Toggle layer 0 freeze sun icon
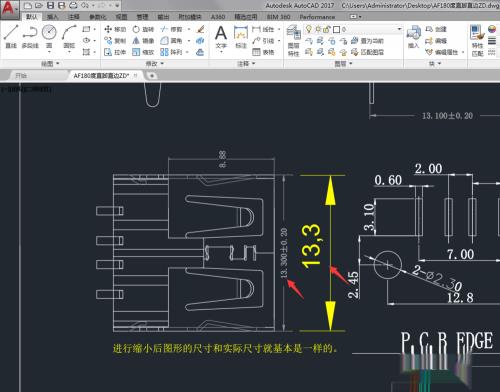Screen dimensions: 500x392 point(318,29)
